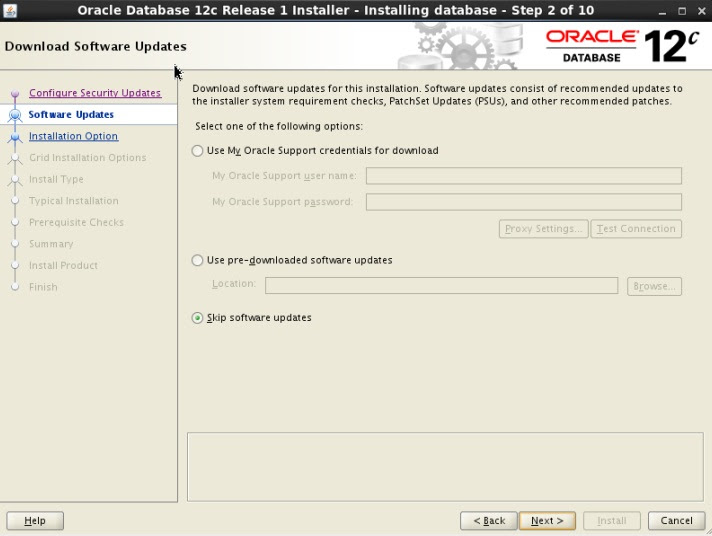Close the installer window
The image size is (712, 536).
click(702, 11)
